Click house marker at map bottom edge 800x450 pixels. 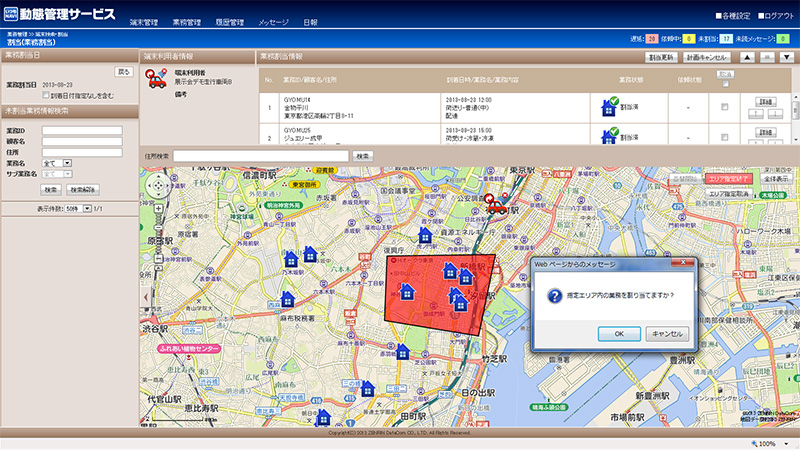tap(323, 418)
